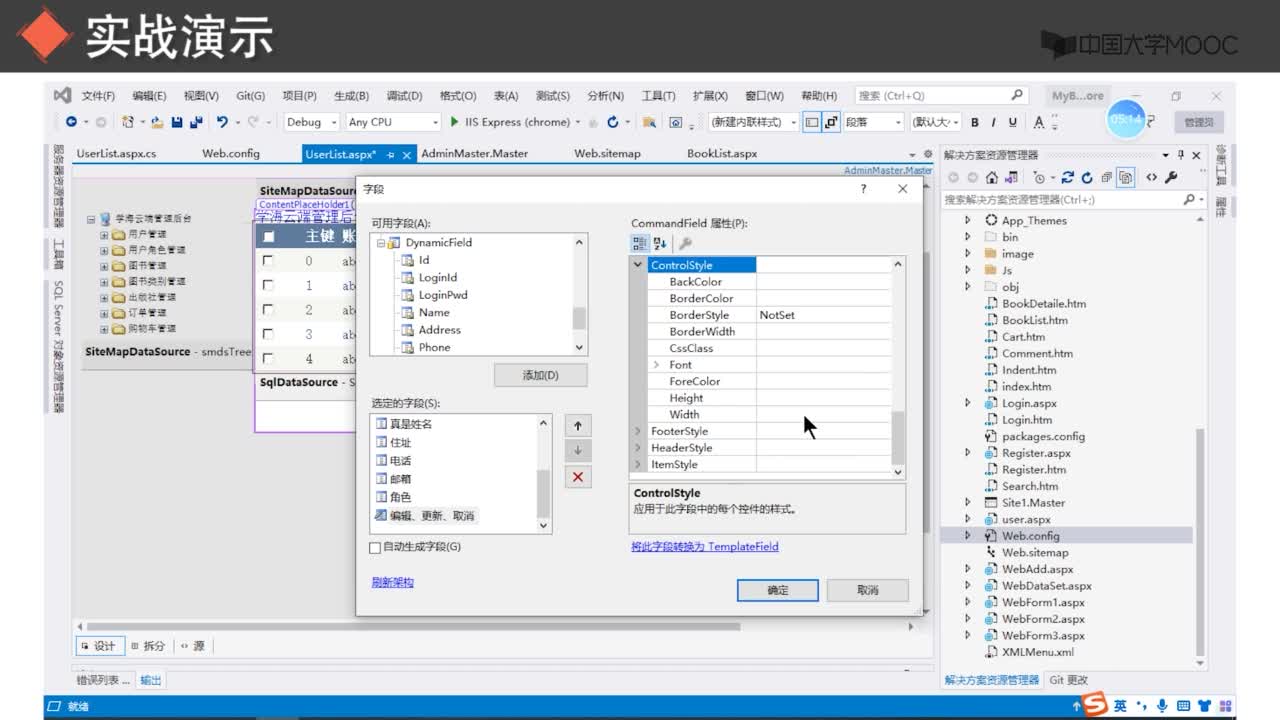Image resolution: width=1280 pixels, height=720 pixels.
Task: Click the help question mark in fields dialog
Action: pos(863,189)
